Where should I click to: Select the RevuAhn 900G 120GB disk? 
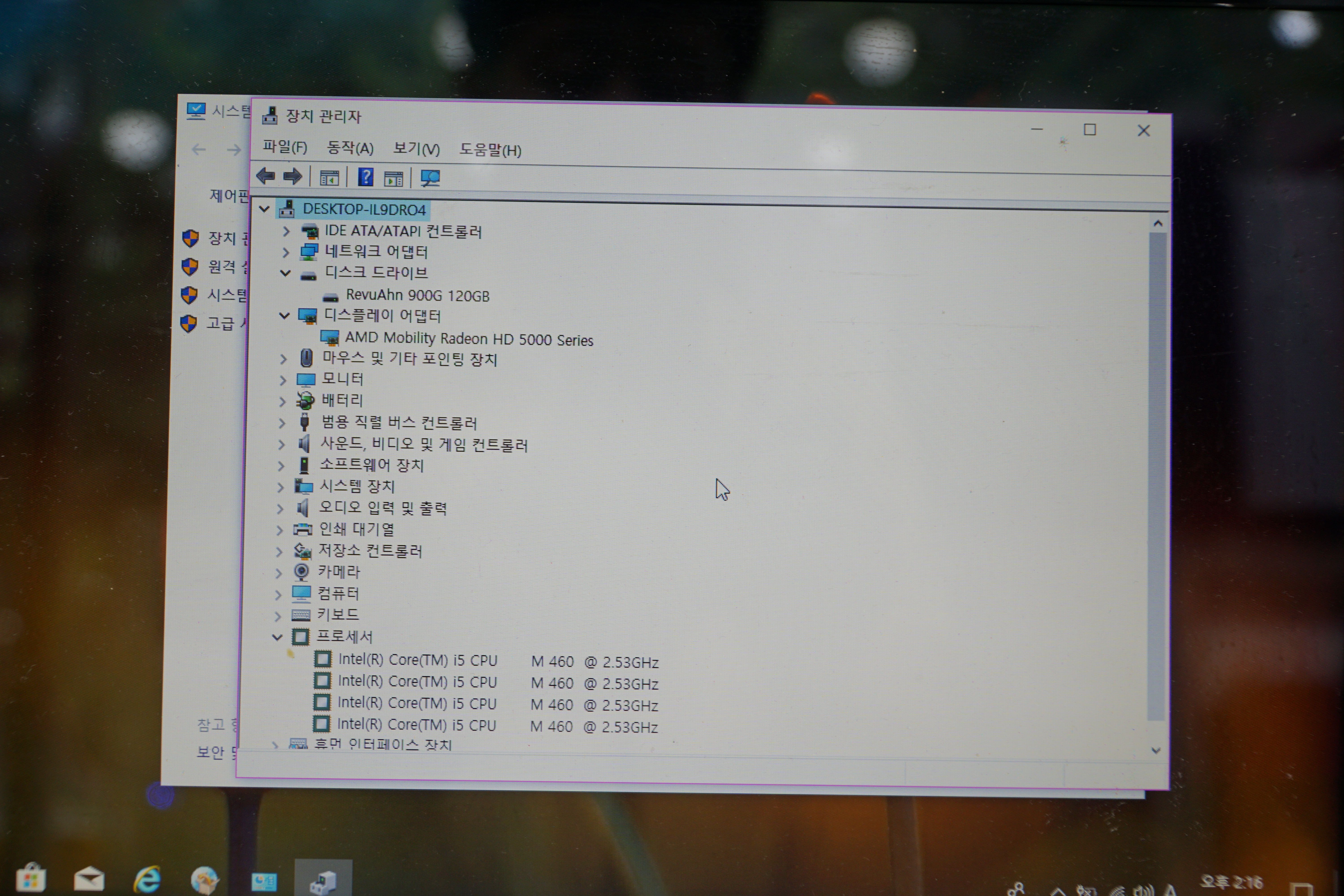pyautogui.click(x=417, y=295)
